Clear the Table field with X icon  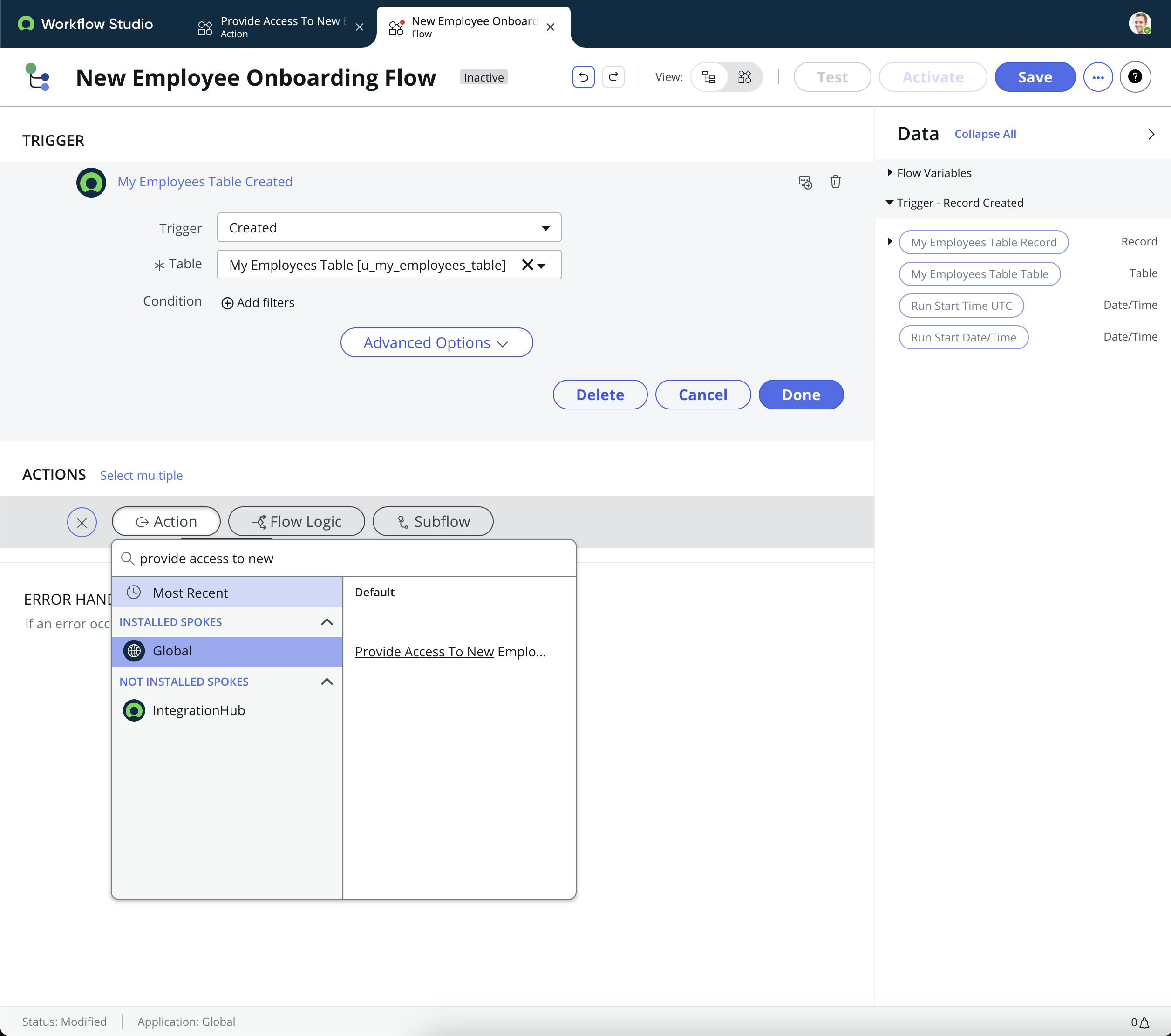[527, 265]
